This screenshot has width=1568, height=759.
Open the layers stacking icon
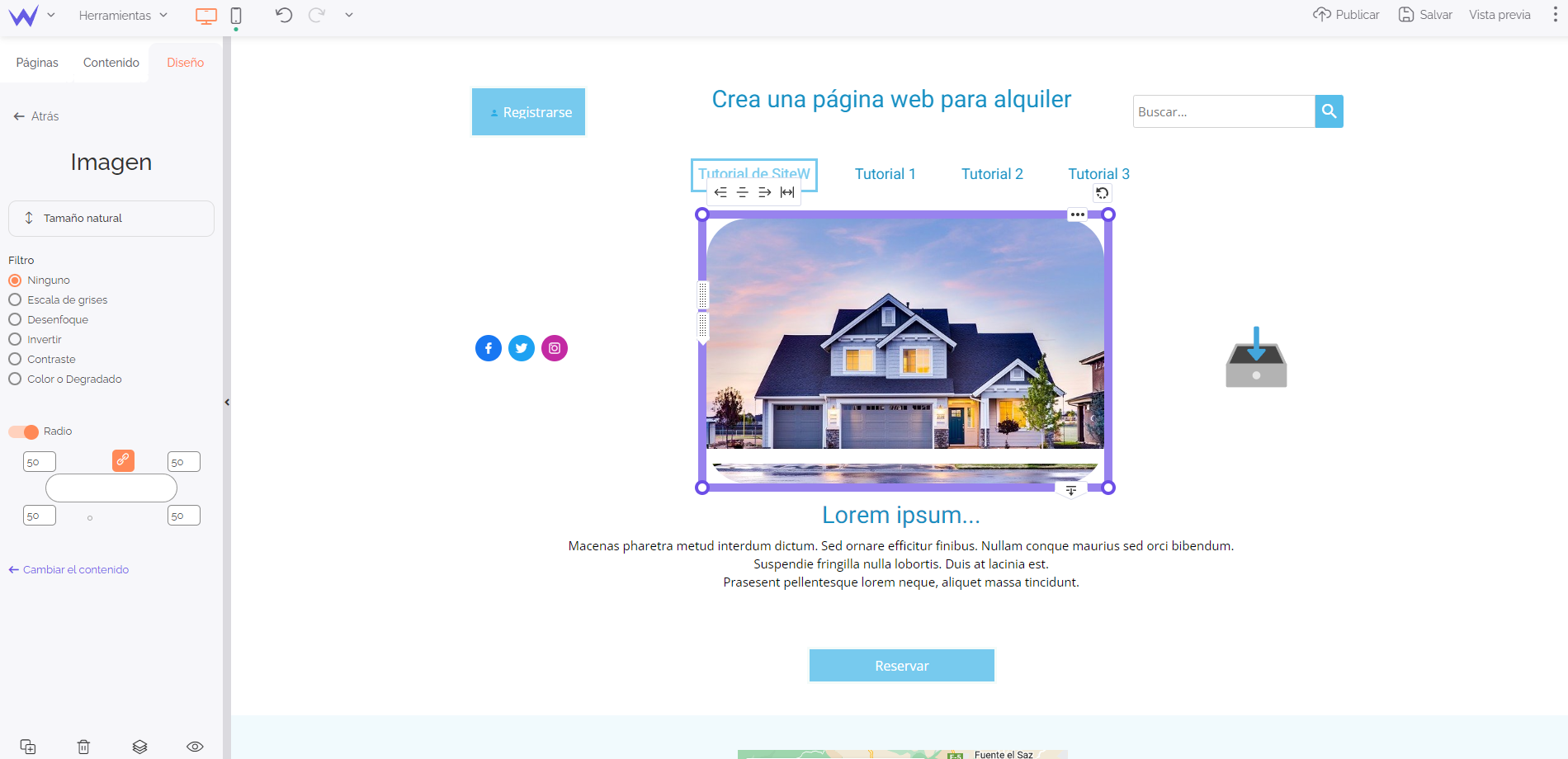(x=139, y=747)
